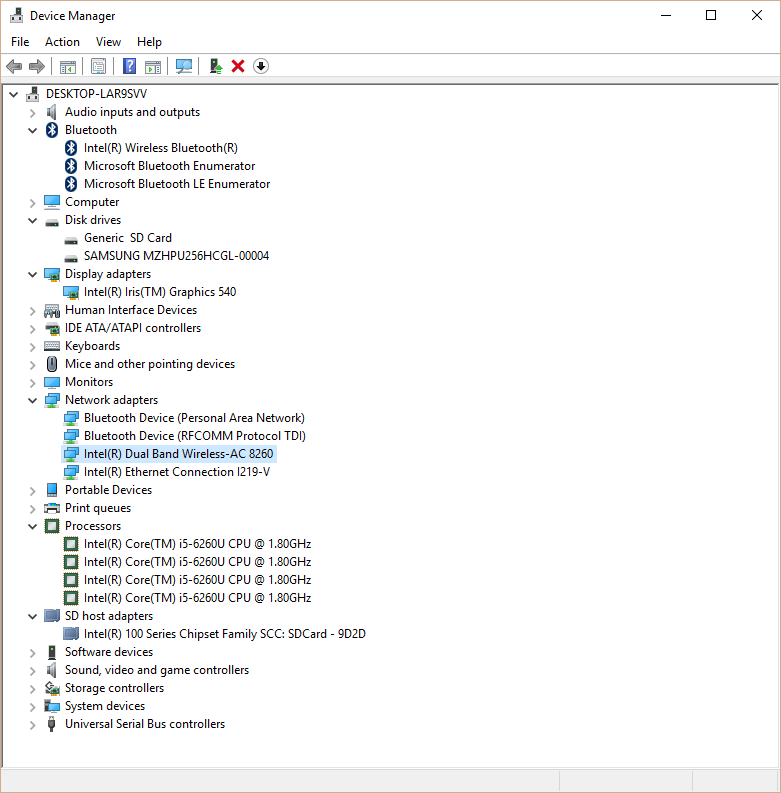Screen dimensions: 781x793
Task: Click the blue Help toolbar icon
Action: click(129, 66)
